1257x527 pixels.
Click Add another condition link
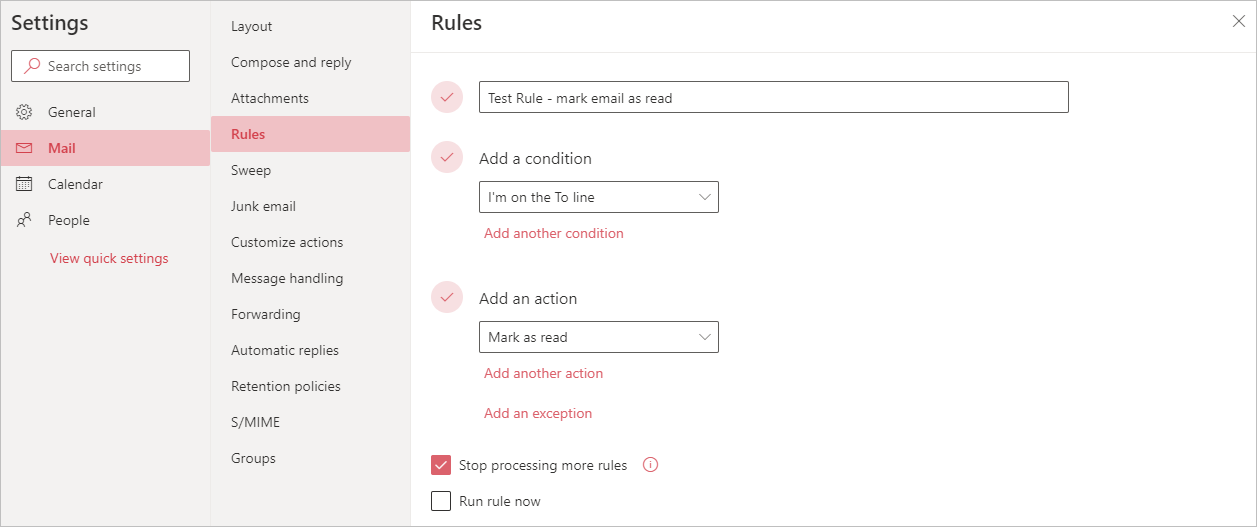553,233
